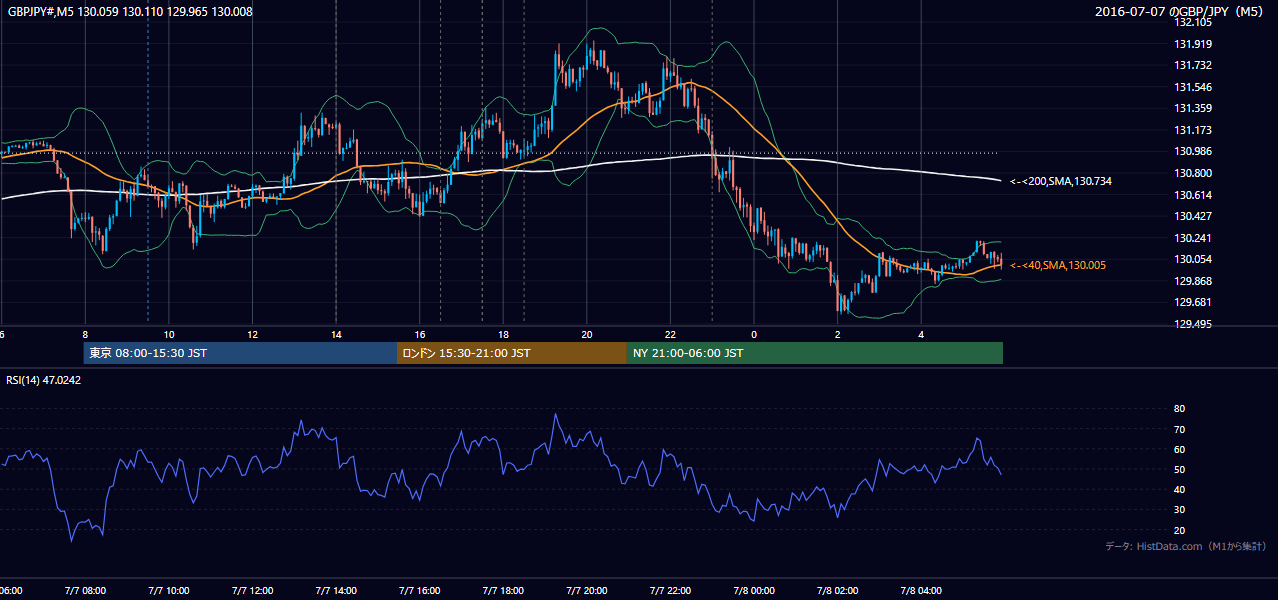Click bottom time label 7/8 04:00
Viewport: 1278px width, 600px height.
(922, 591)
